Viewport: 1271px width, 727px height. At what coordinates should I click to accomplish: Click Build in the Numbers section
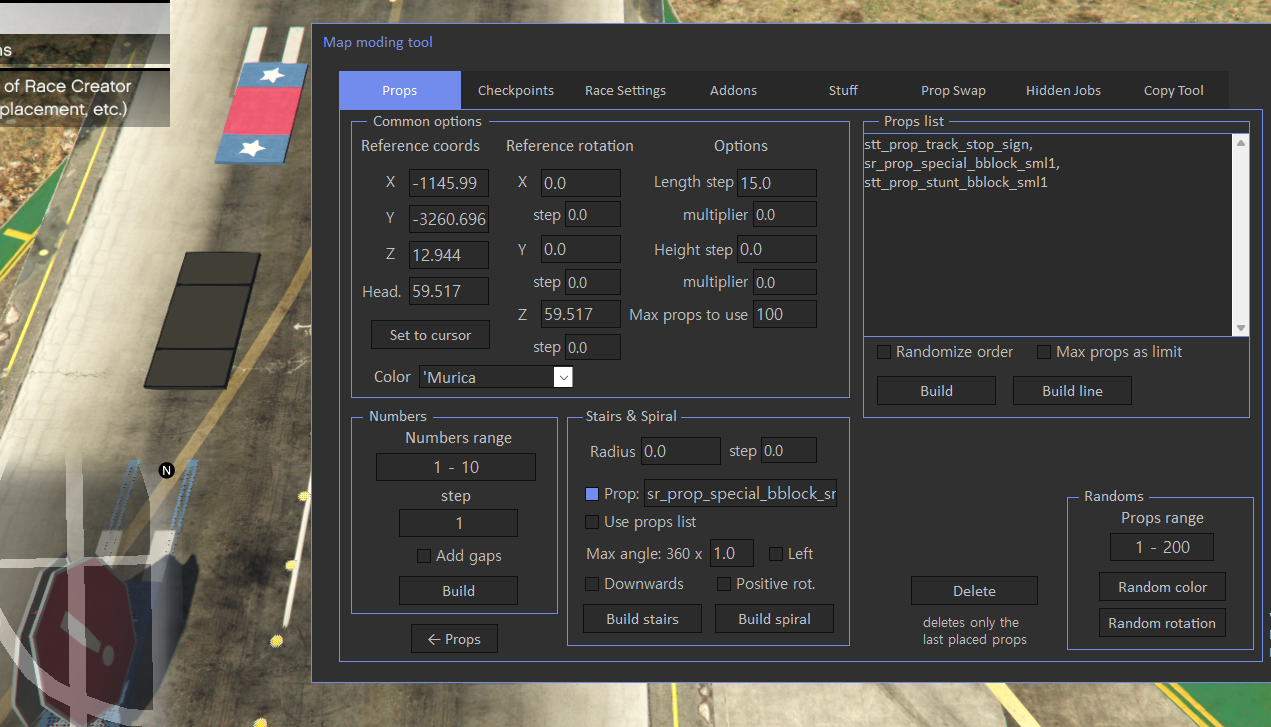tap(458, 591)
